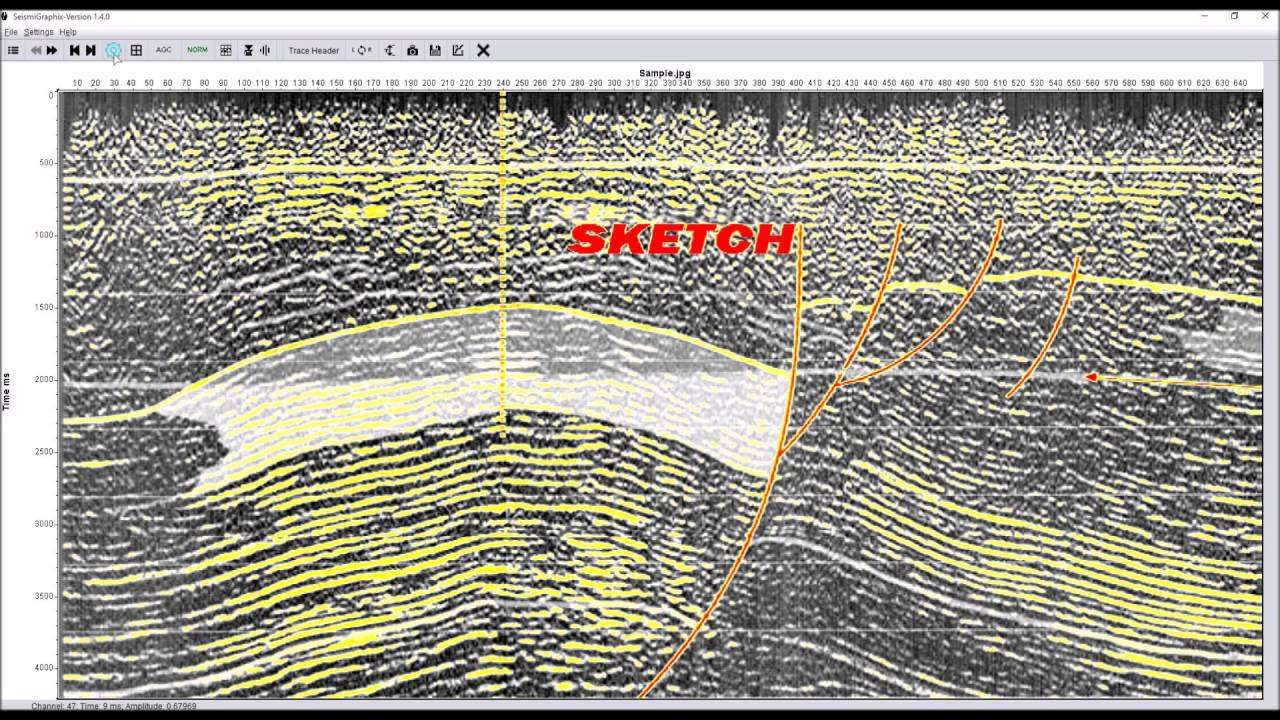Restore down the application window
This screenshot has width=1280, height=720.
1234,16
